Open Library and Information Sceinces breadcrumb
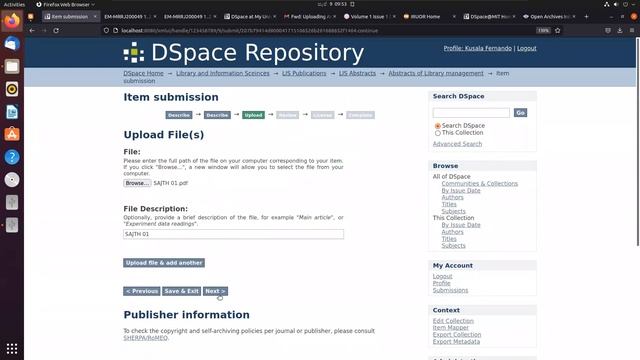The height and width of the screenshot is (360, 640). (x=223, y=73)
